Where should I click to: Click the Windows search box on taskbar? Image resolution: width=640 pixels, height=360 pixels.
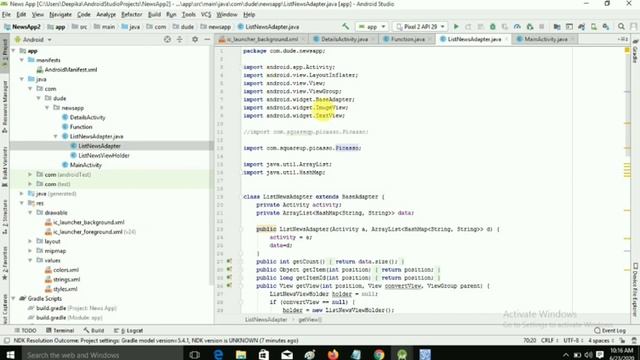click(x=101, y=354)
